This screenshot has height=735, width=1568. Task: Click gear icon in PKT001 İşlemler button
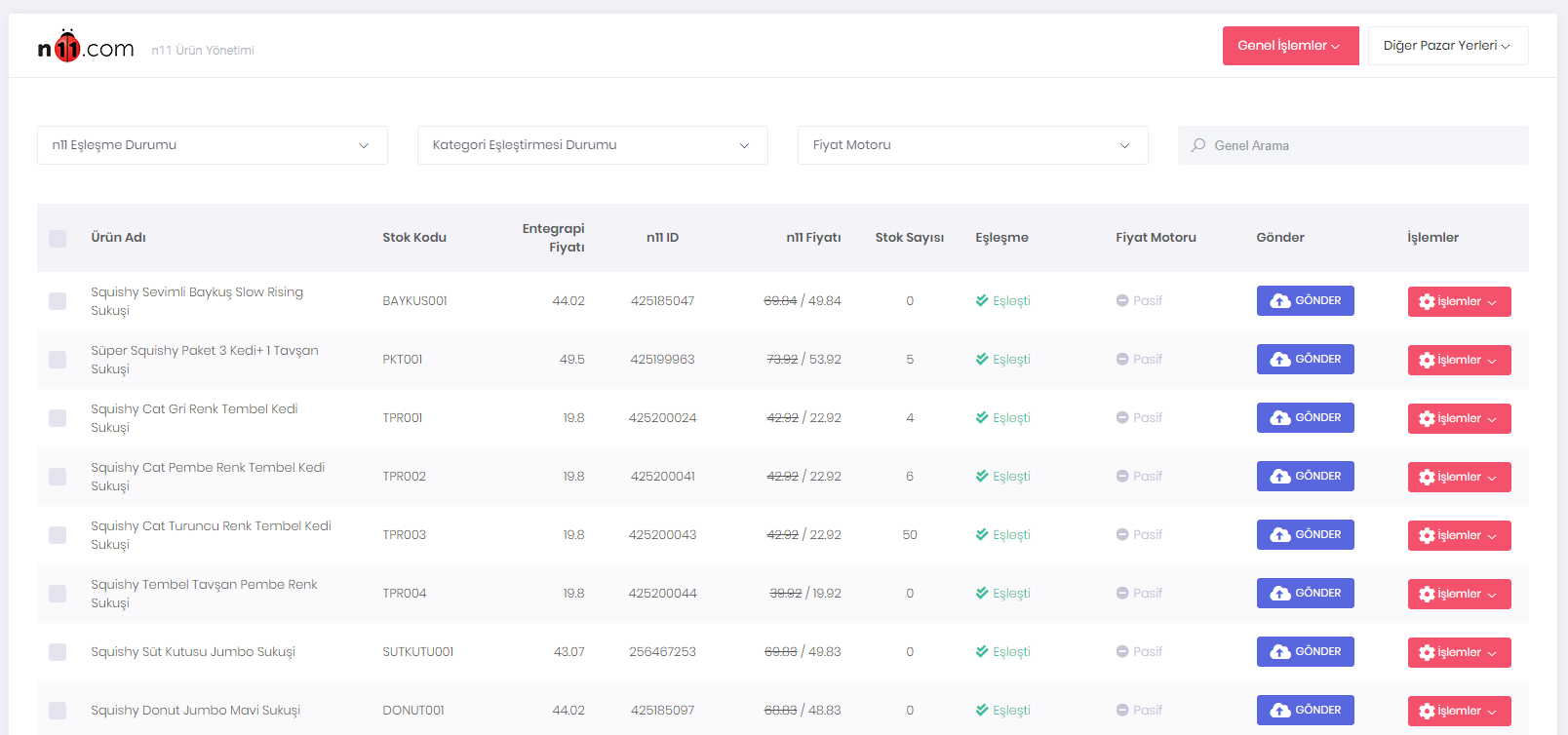(x=1427, y=361)
